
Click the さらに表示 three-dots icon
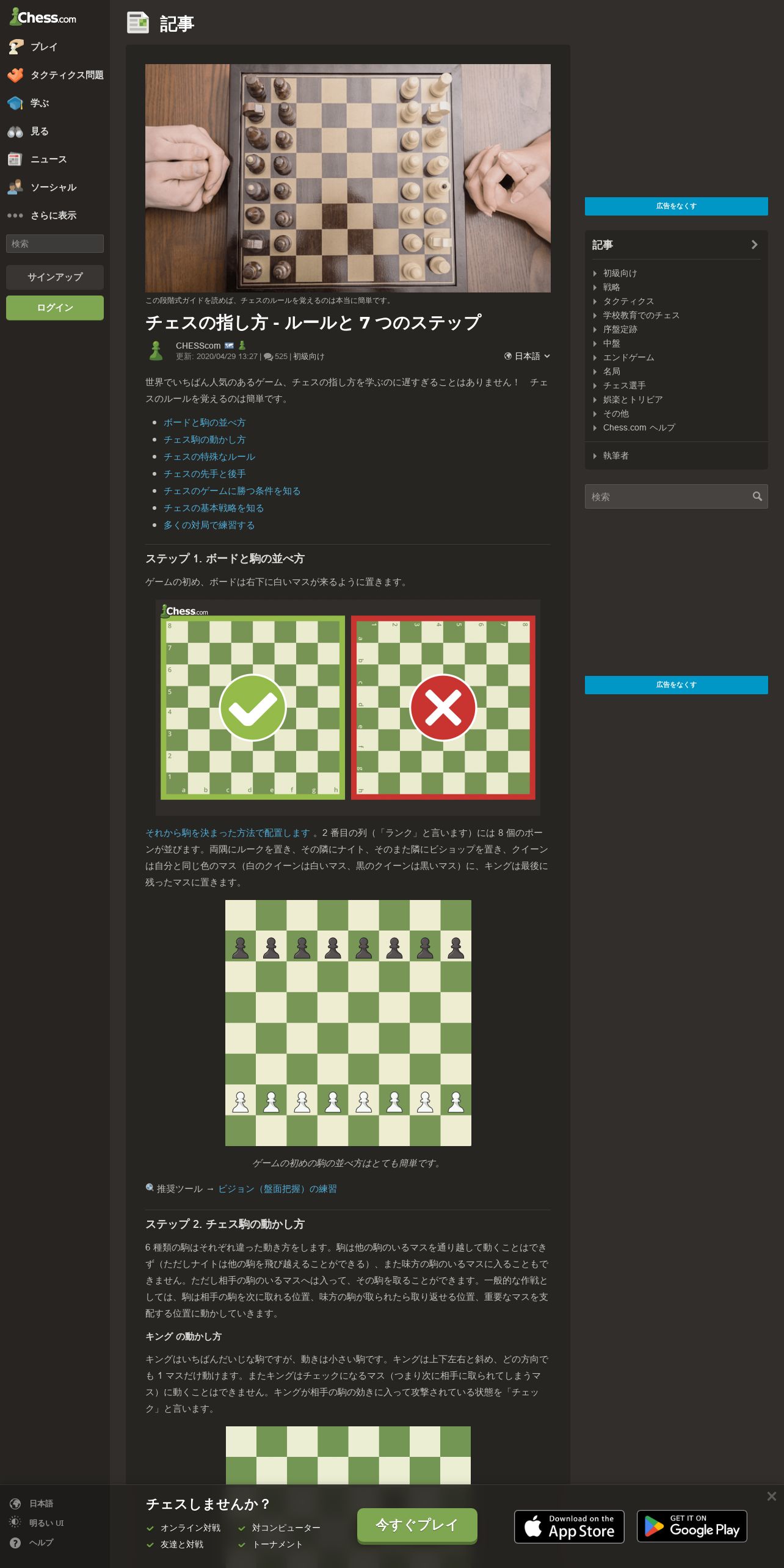pos(16,216)
